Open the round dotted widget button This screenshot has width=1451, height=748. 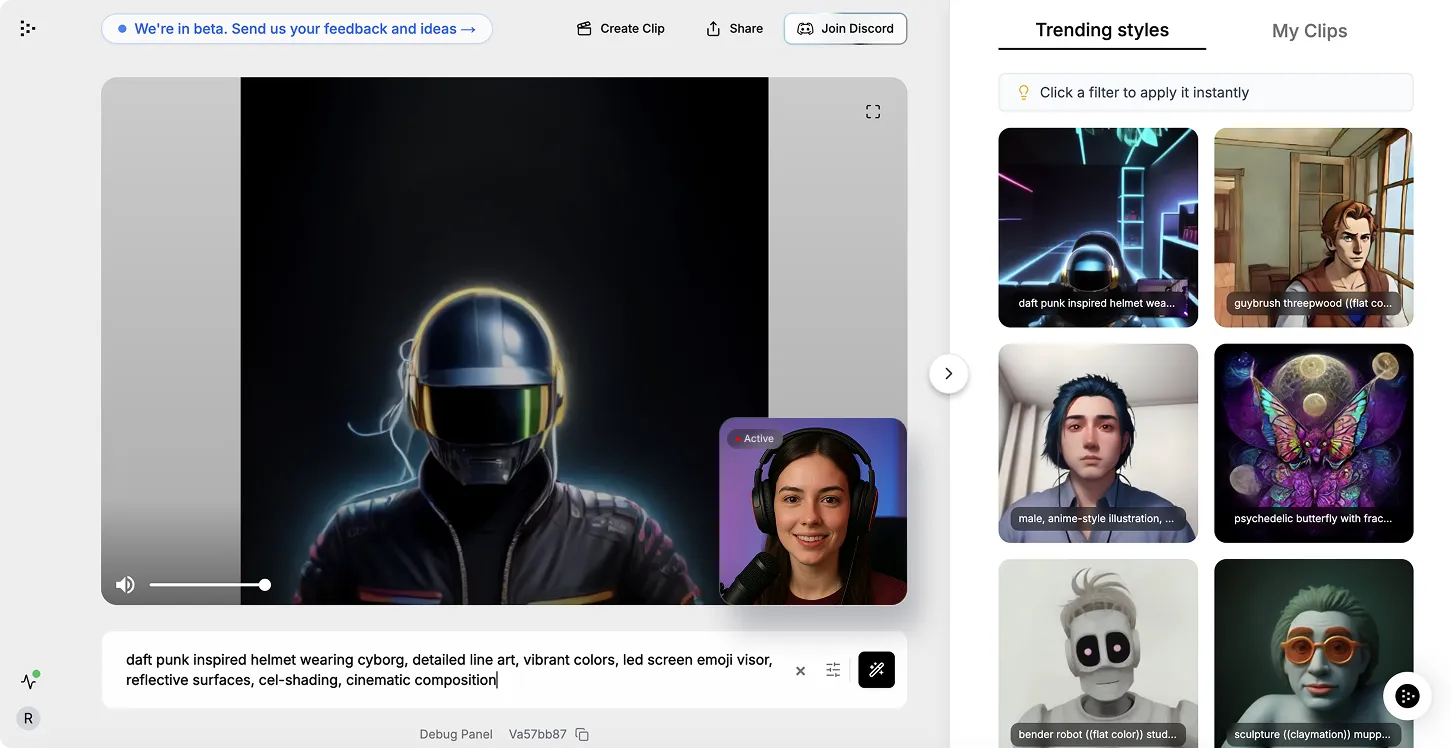[x=1407, y=697]
